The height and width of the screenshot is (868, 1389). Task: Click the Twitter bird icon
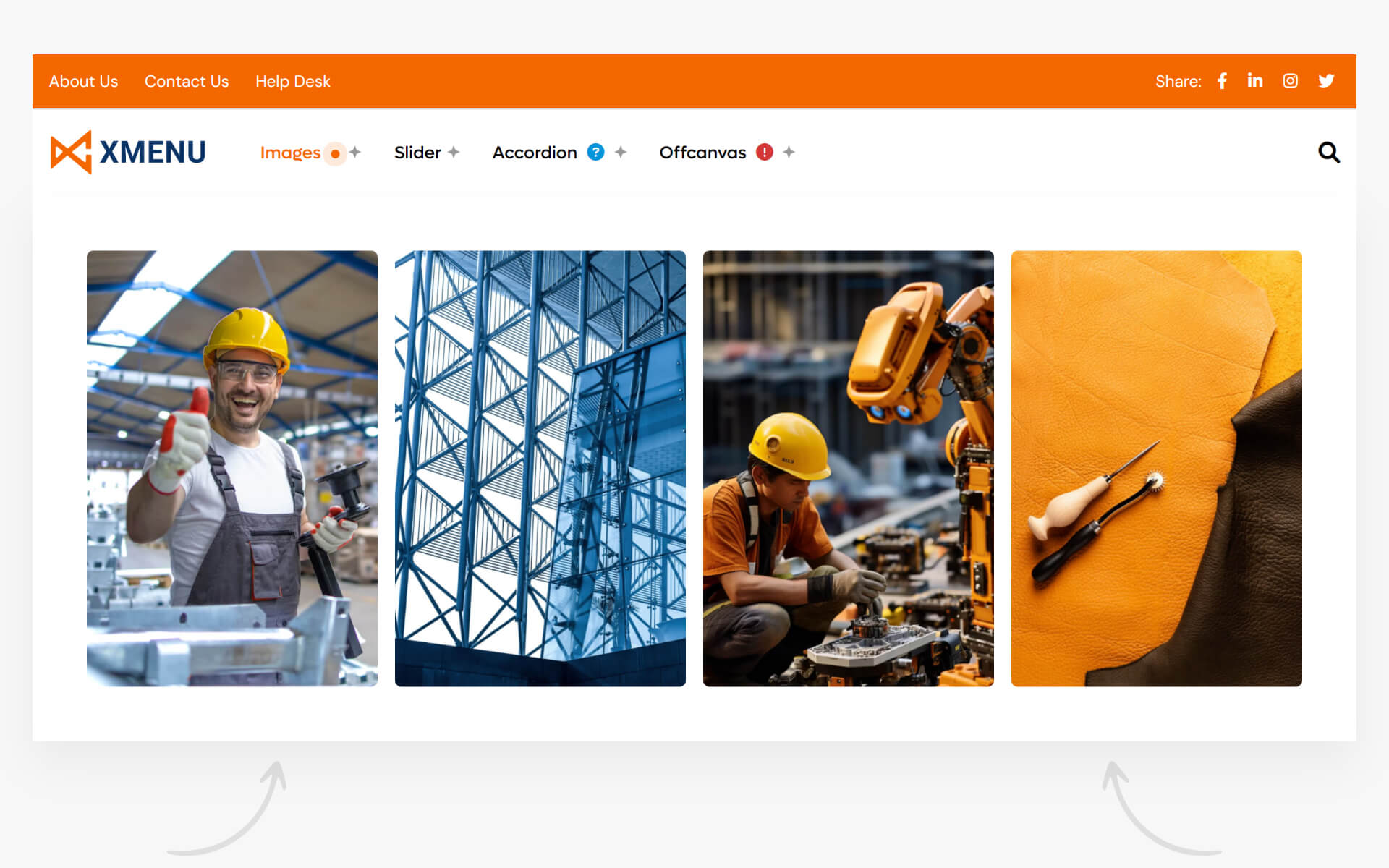[x=1326, y=81]
